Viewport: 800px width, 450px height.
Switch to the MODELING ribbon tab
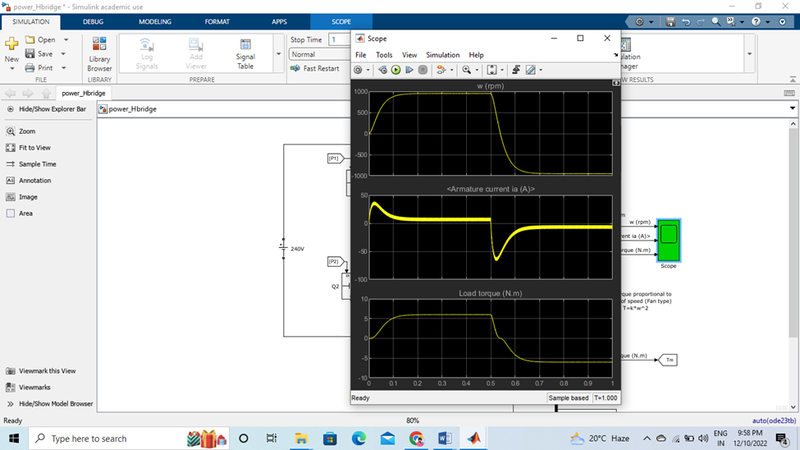pos(155,22)
